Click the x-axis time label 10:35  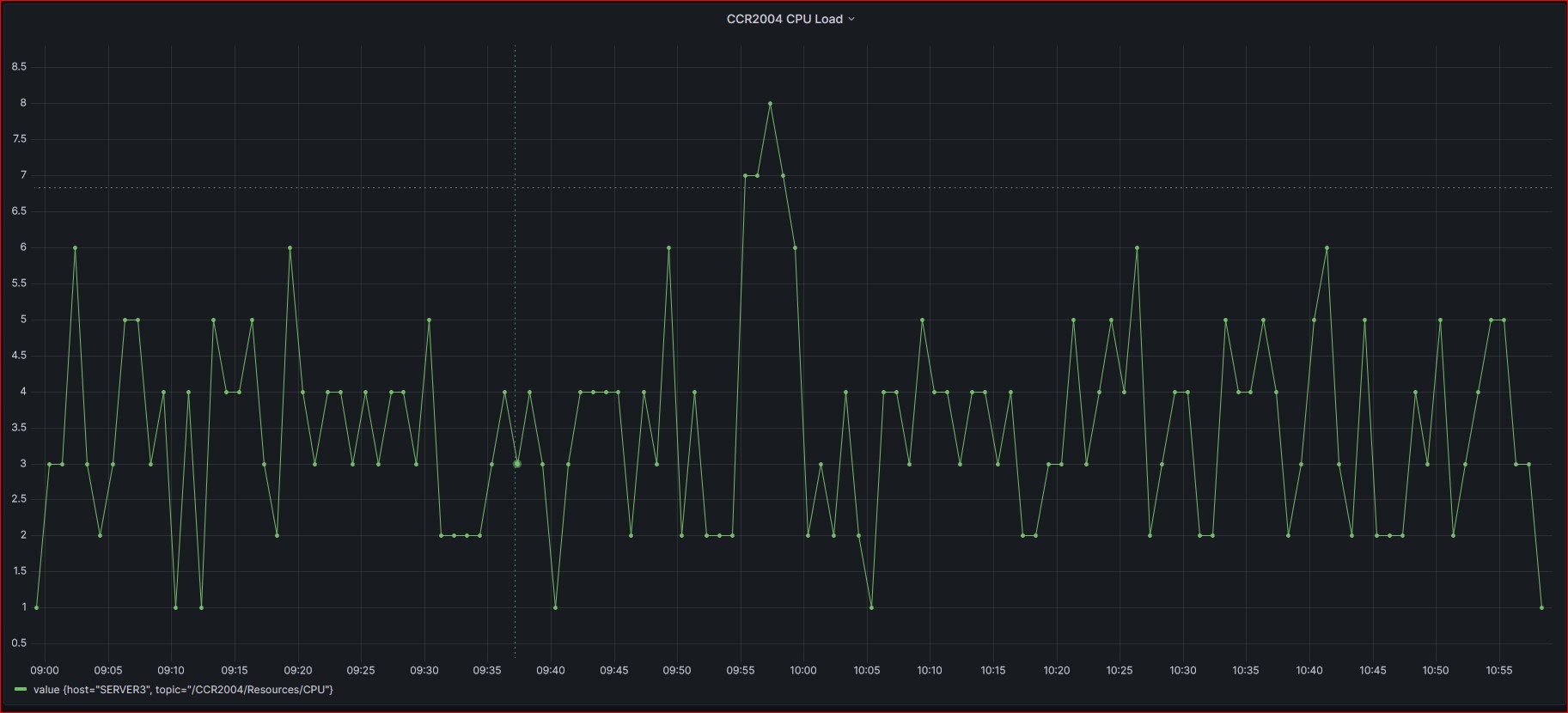point(1246,670)
